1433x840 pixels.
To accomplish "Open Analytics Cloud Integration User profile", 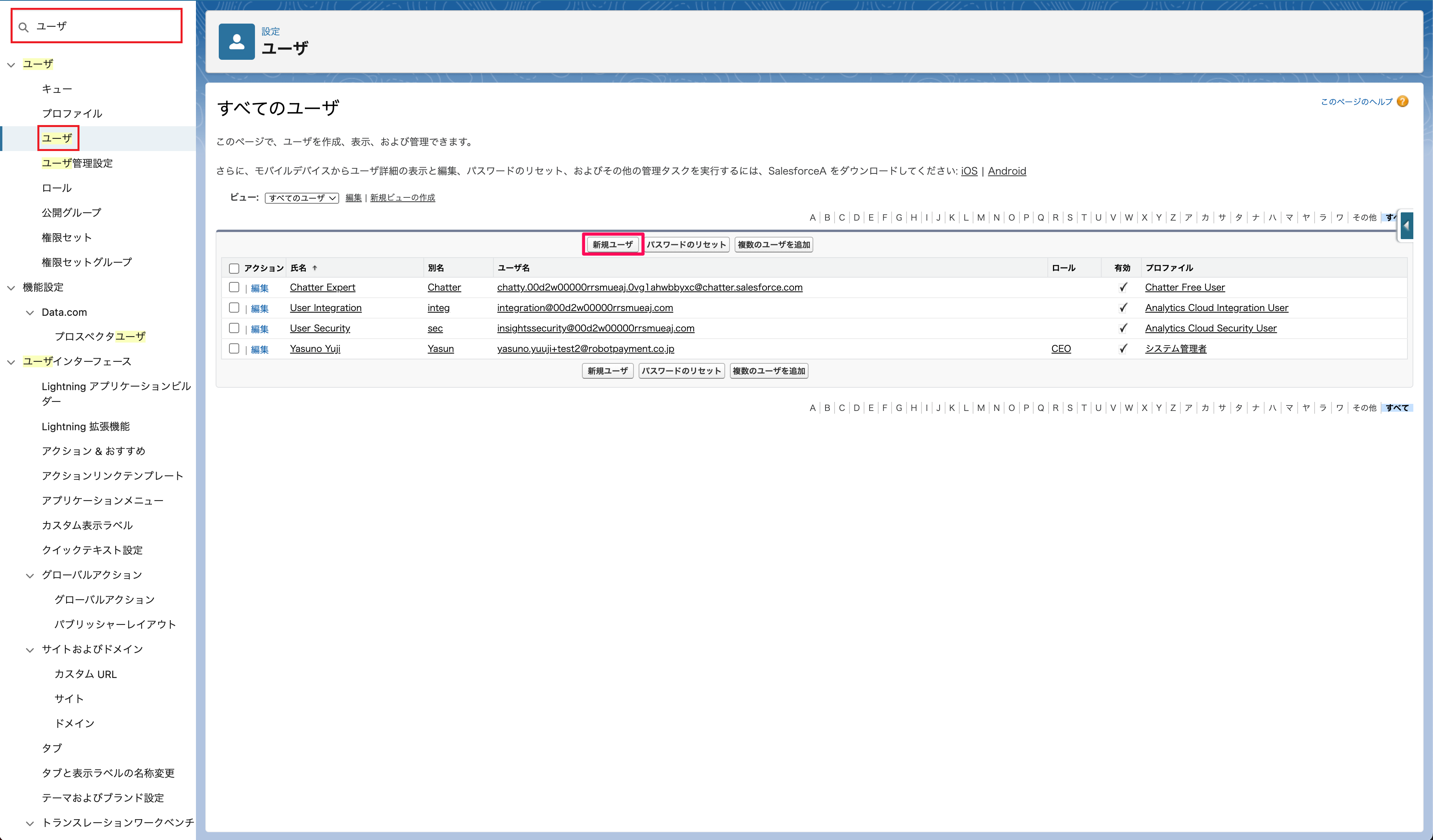I will [1216, 308].
